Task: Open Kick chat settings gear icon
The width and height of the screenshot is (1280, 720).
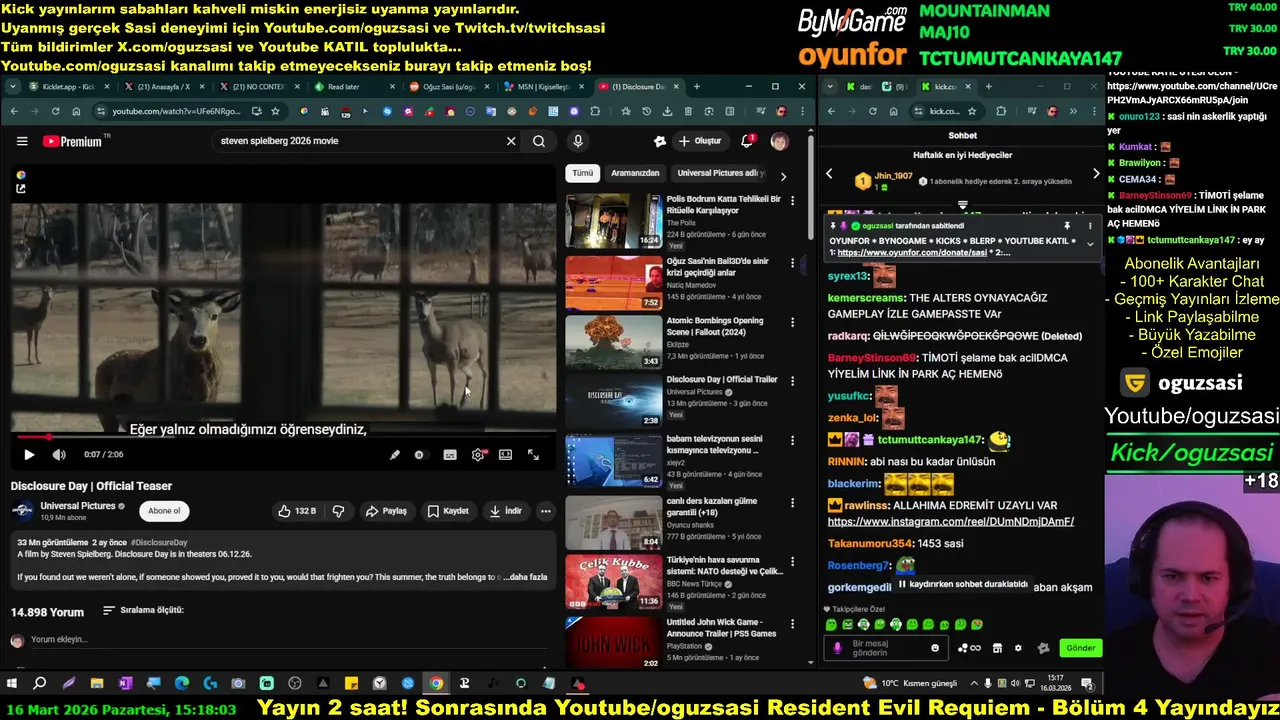Action: pyautogui.click(x=1018, y=648)
